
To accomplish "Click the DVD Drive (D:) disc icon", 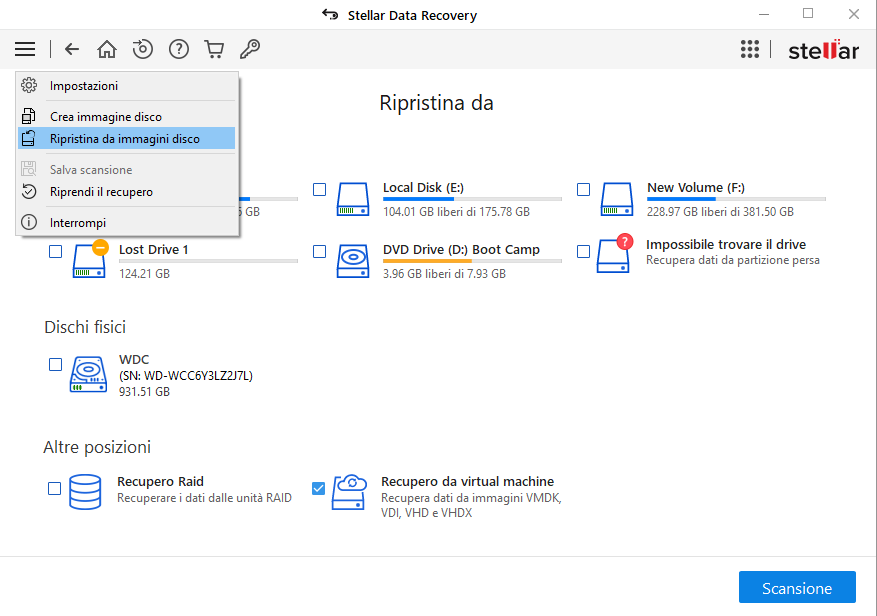I will (353, 261).
